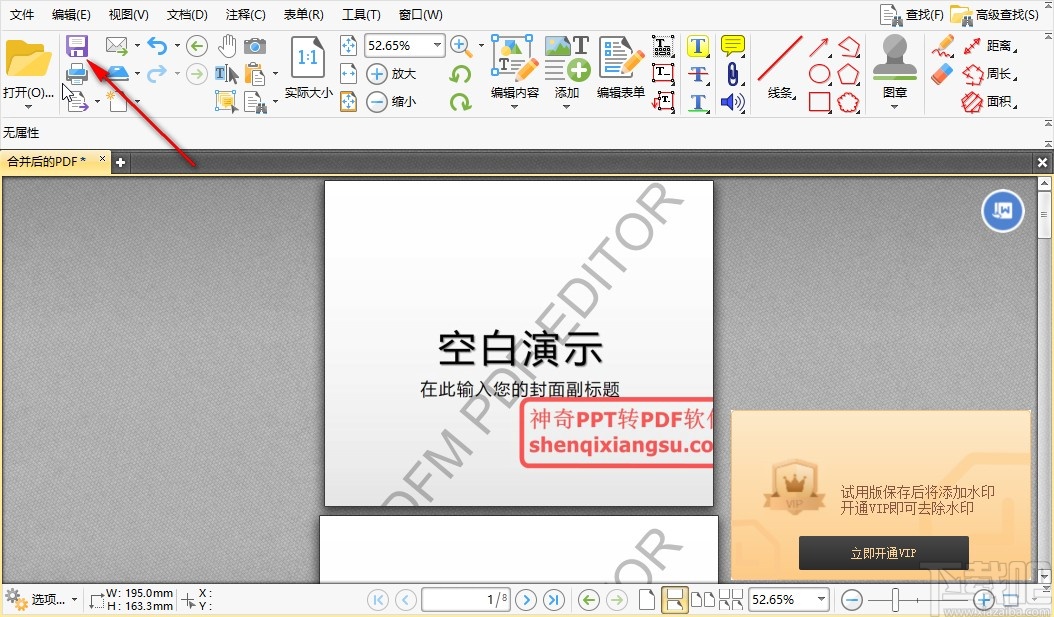This screenshot has height=617, width=1054.
Task: Click the 查找(F) find button
Action: [x=911, y=14]
